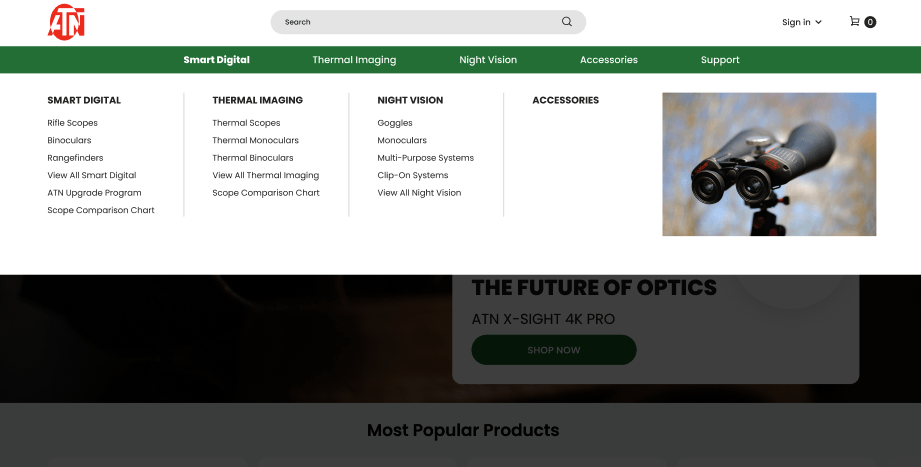Open Scope Comparison Chart under Smart Digital
The width and height of the screenshot is (921, 467).
(101, 210)
